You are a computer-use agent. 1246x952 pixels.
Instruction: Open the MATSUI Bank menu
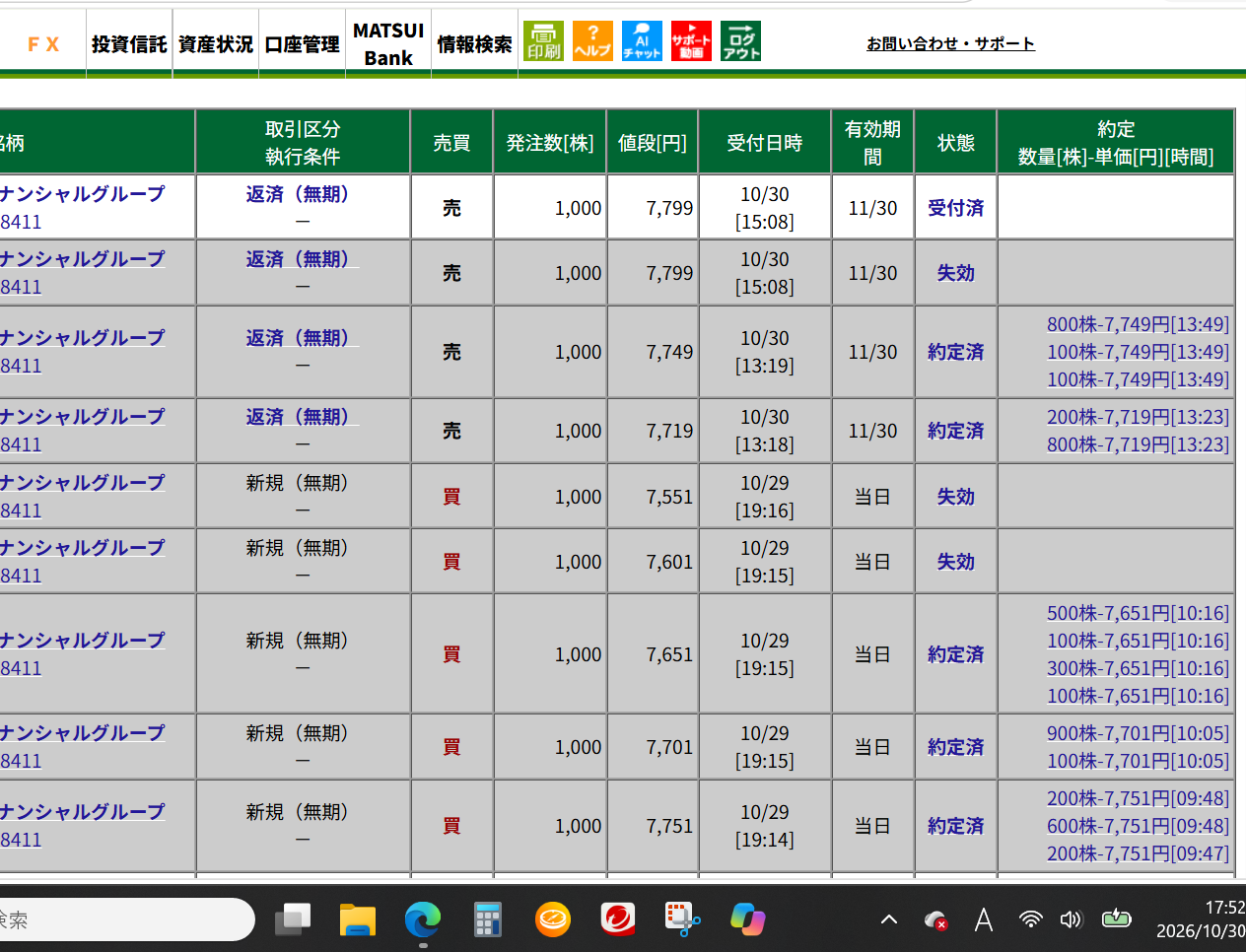pos(388,44)
